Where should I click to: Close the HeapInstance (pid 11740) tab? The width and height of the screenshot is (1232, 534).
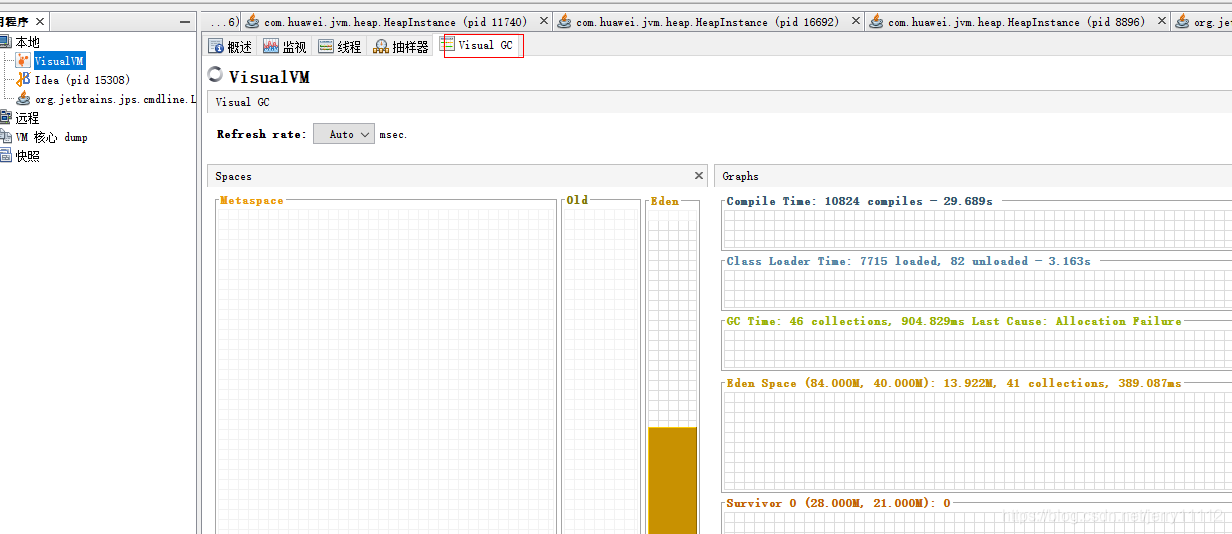coord(544,21)
